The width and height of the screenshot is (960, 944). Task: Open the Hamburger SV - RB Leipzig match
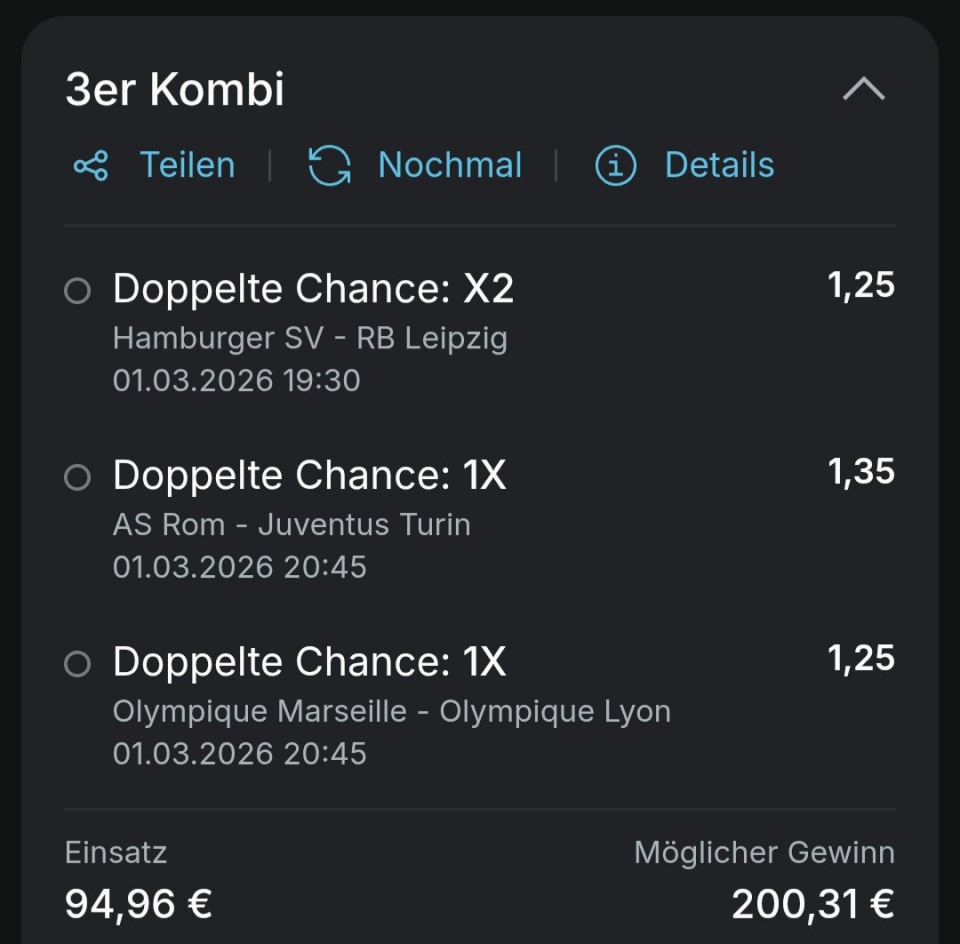(x=310, y=339)
